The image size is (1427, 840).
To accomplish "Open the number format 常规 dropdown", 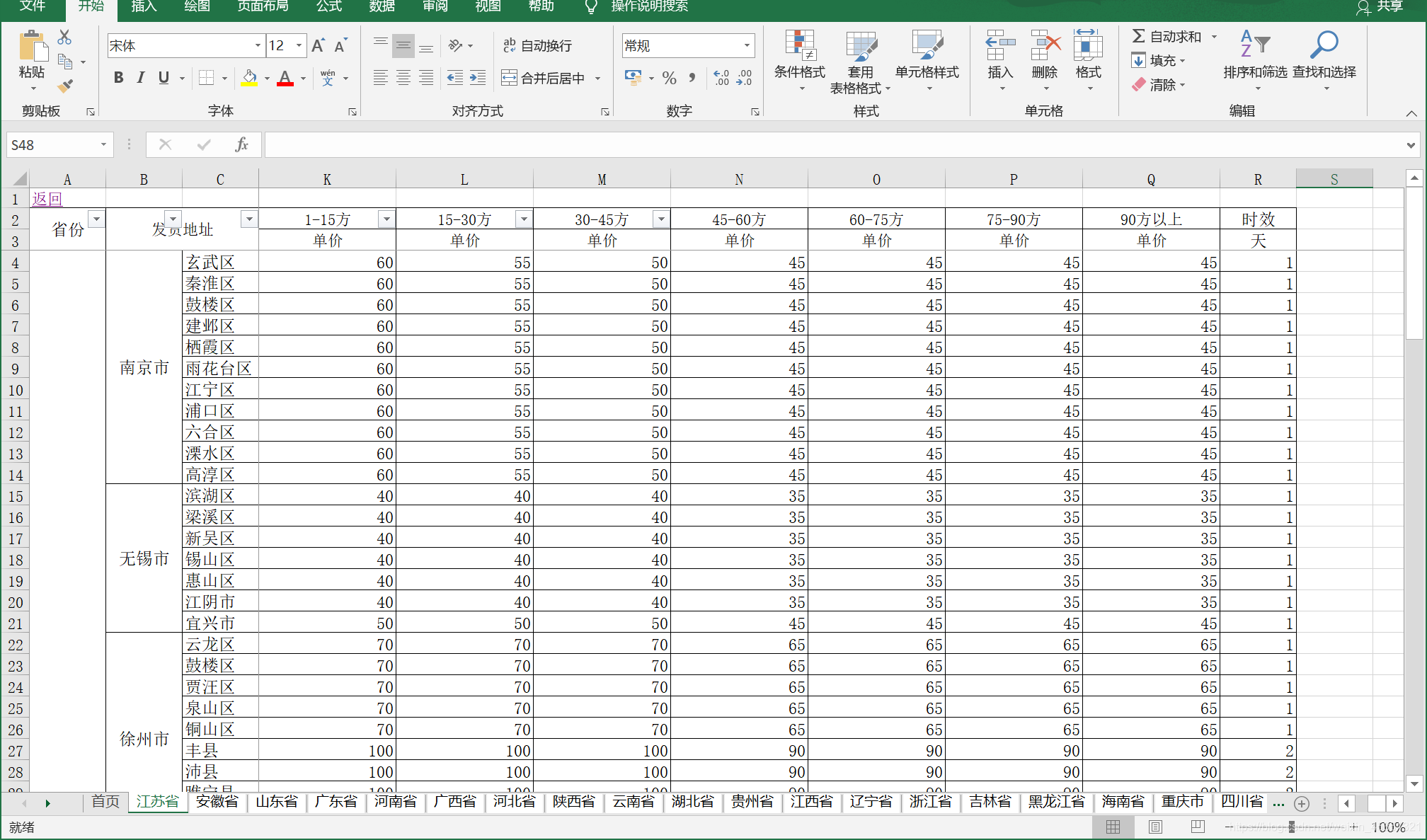I will (747, 46).
